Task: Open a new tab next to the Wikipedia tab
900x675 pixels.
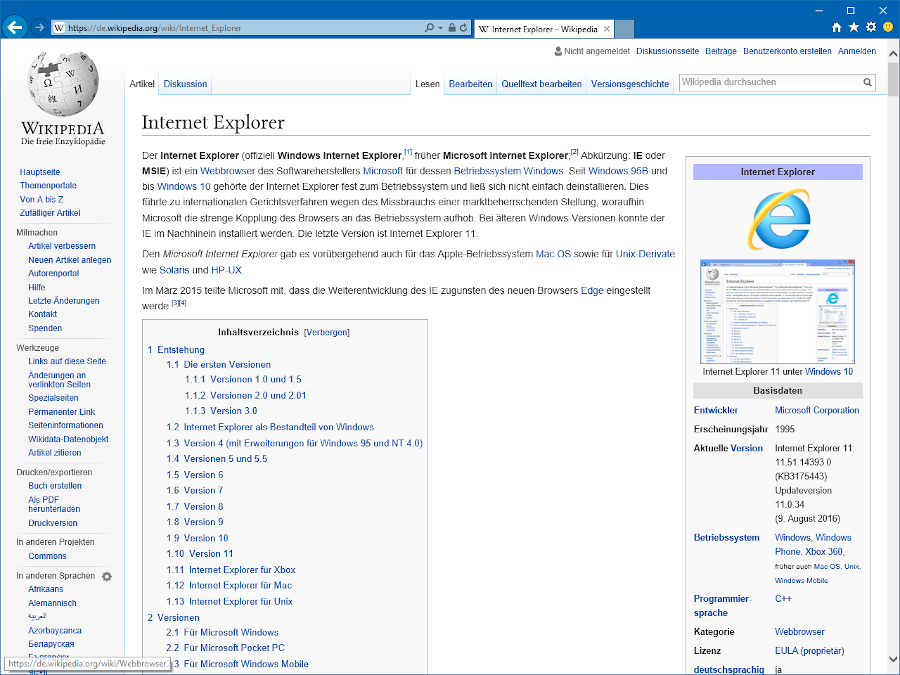Action: coord(624,29)
